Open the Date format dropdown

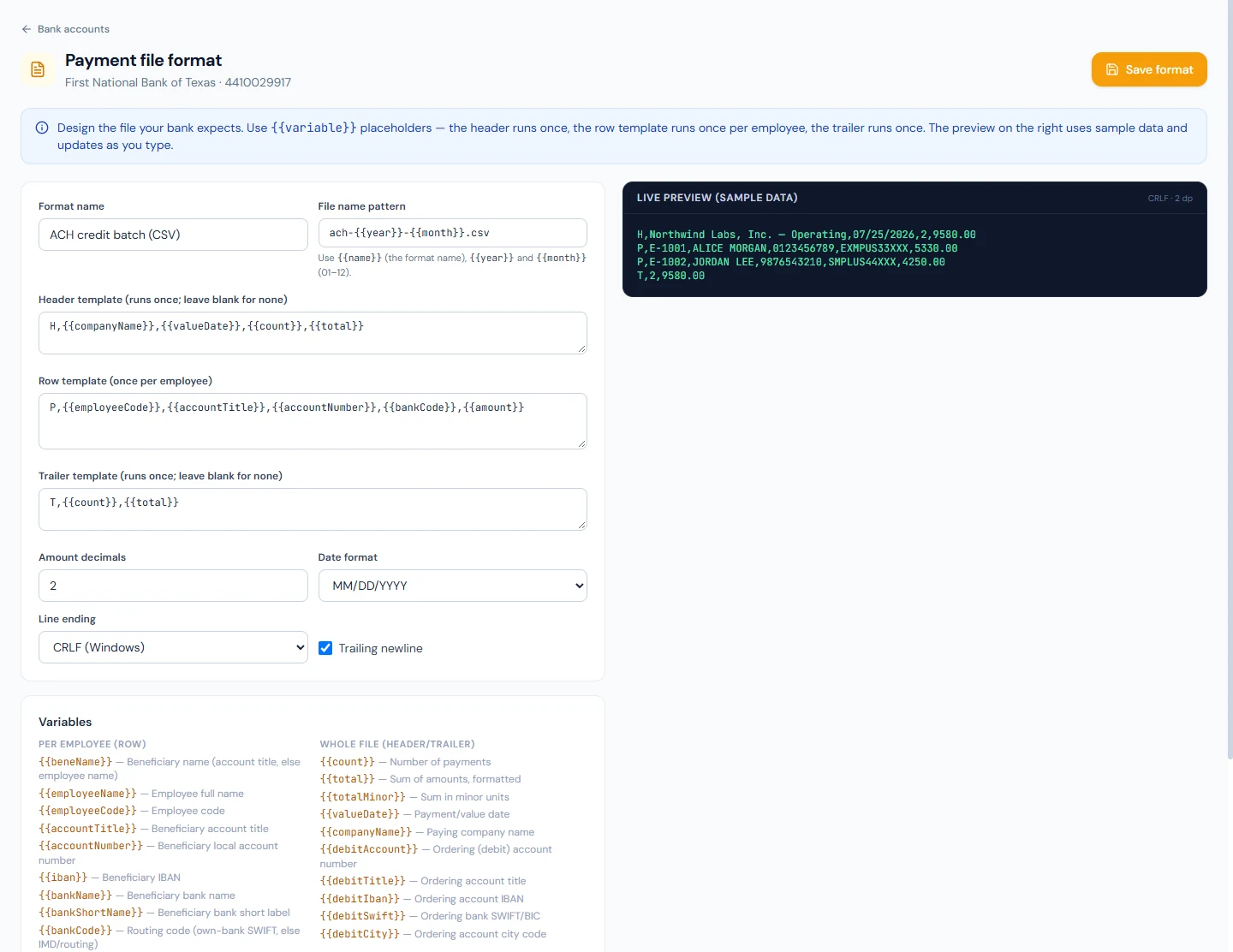pyautogui.click(x=452, y=586)
